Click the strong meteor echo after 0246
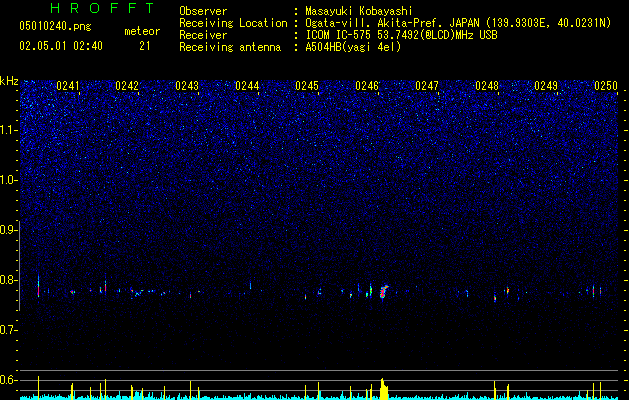 pos(384,292)
